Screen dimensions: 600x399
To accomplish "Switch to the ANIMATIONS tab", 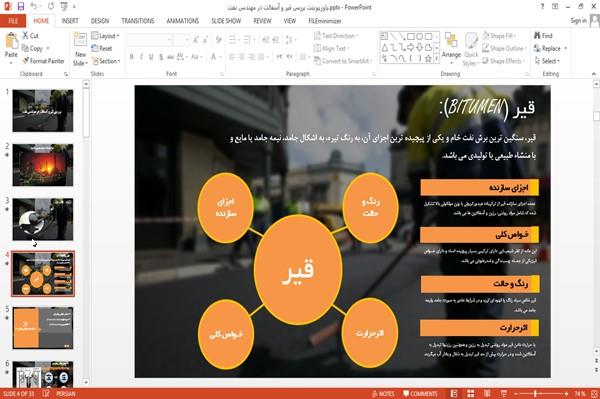I will click(183, 21).
